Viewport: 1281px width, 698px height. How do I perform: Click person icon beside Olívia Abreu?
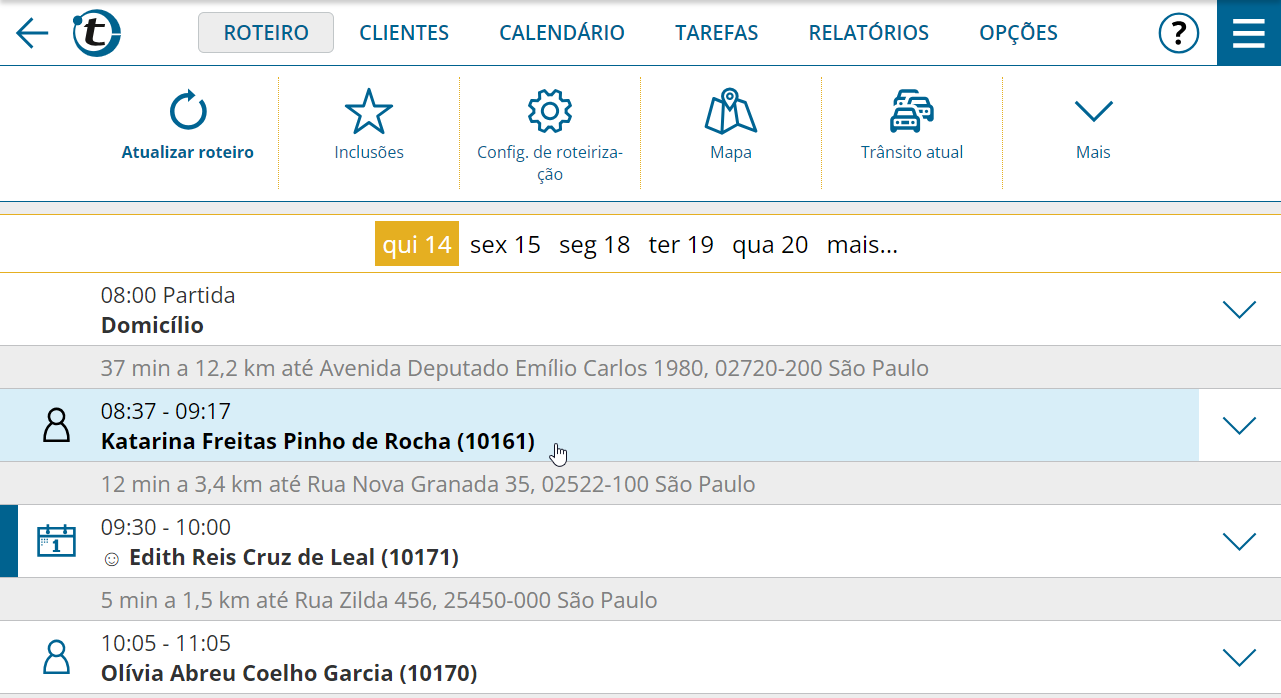click(x=57, y=657)
